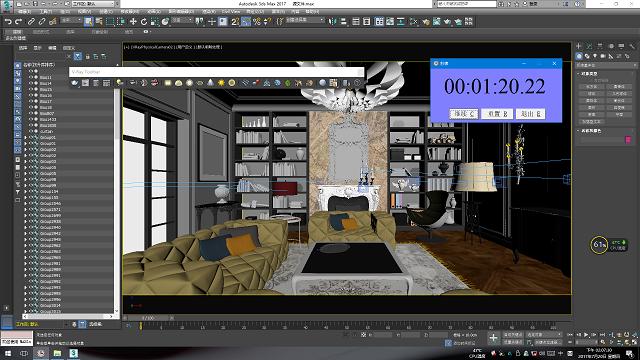Image resolution: width=640 pixels, height=360 pixels.
Task: Click the Redo arrow in main toolbar
Action: [18, 22]
